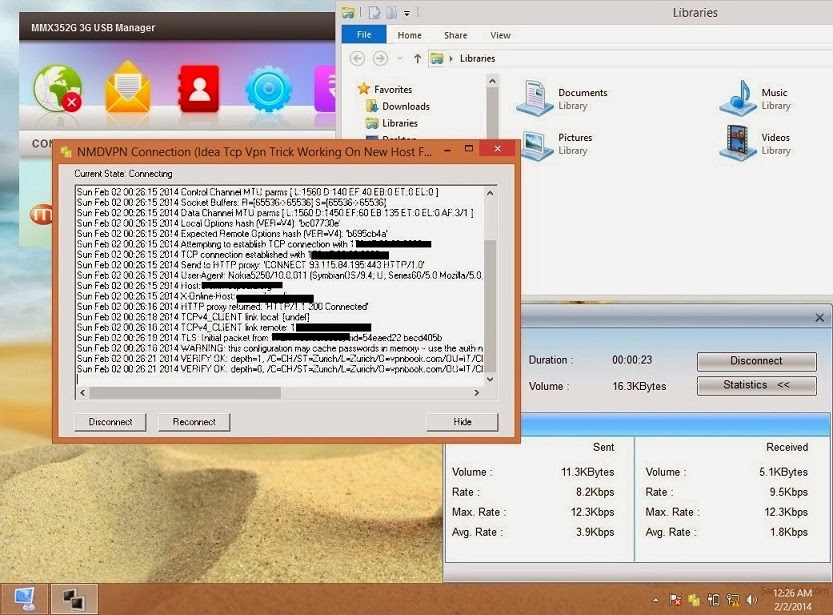This screenshot has height=615, width=833.
Task: Click the New folder quick access icon
Action: tap(392, 12)
